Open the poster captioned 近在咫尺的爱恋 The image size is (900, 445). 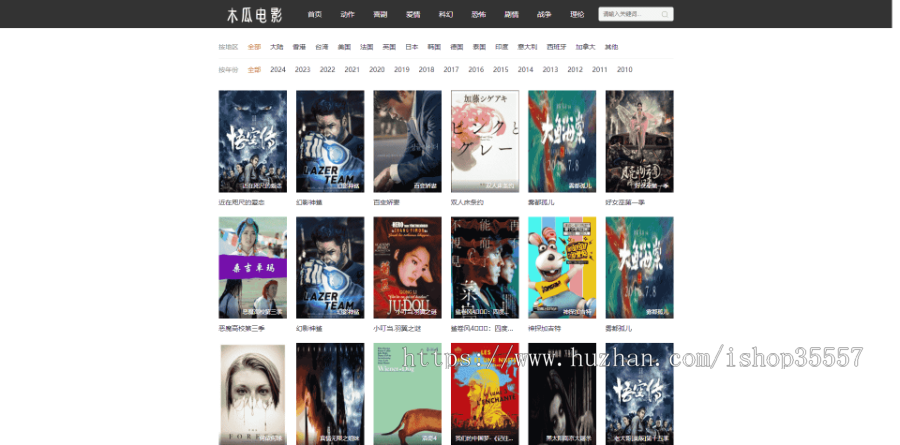click(253, 141)
